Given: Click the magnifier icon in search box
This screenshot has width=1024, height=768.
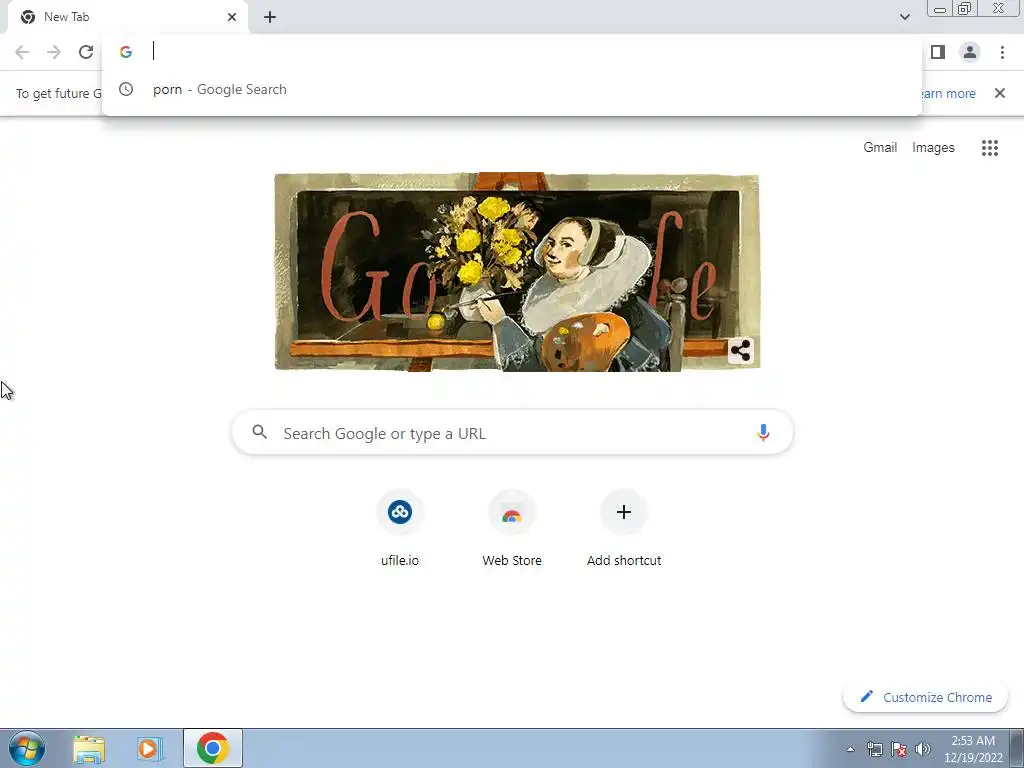Looking at the screenshot, I should coord(260,432).
